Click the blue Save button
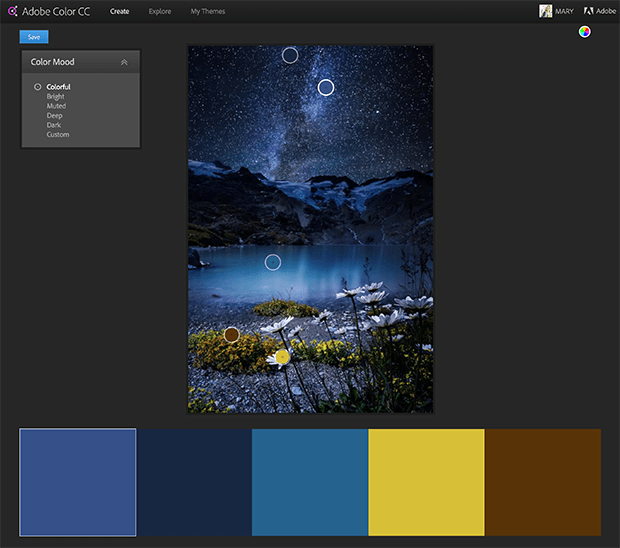This screenshot has height=548, width=620. click(x=34, y=37)
